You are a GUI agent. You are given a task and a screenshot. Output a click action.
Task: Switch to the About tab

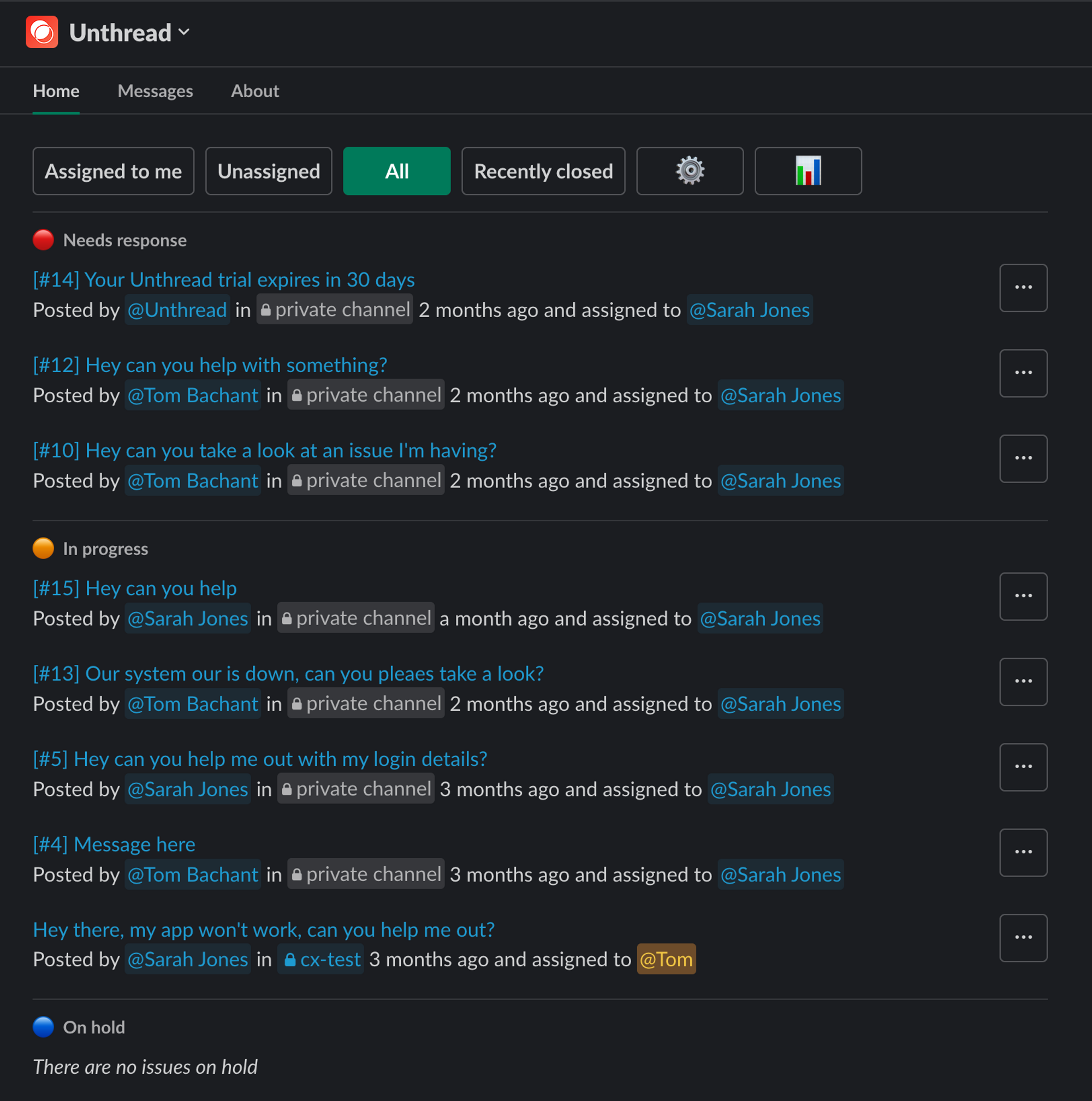(x=255, y=91)
